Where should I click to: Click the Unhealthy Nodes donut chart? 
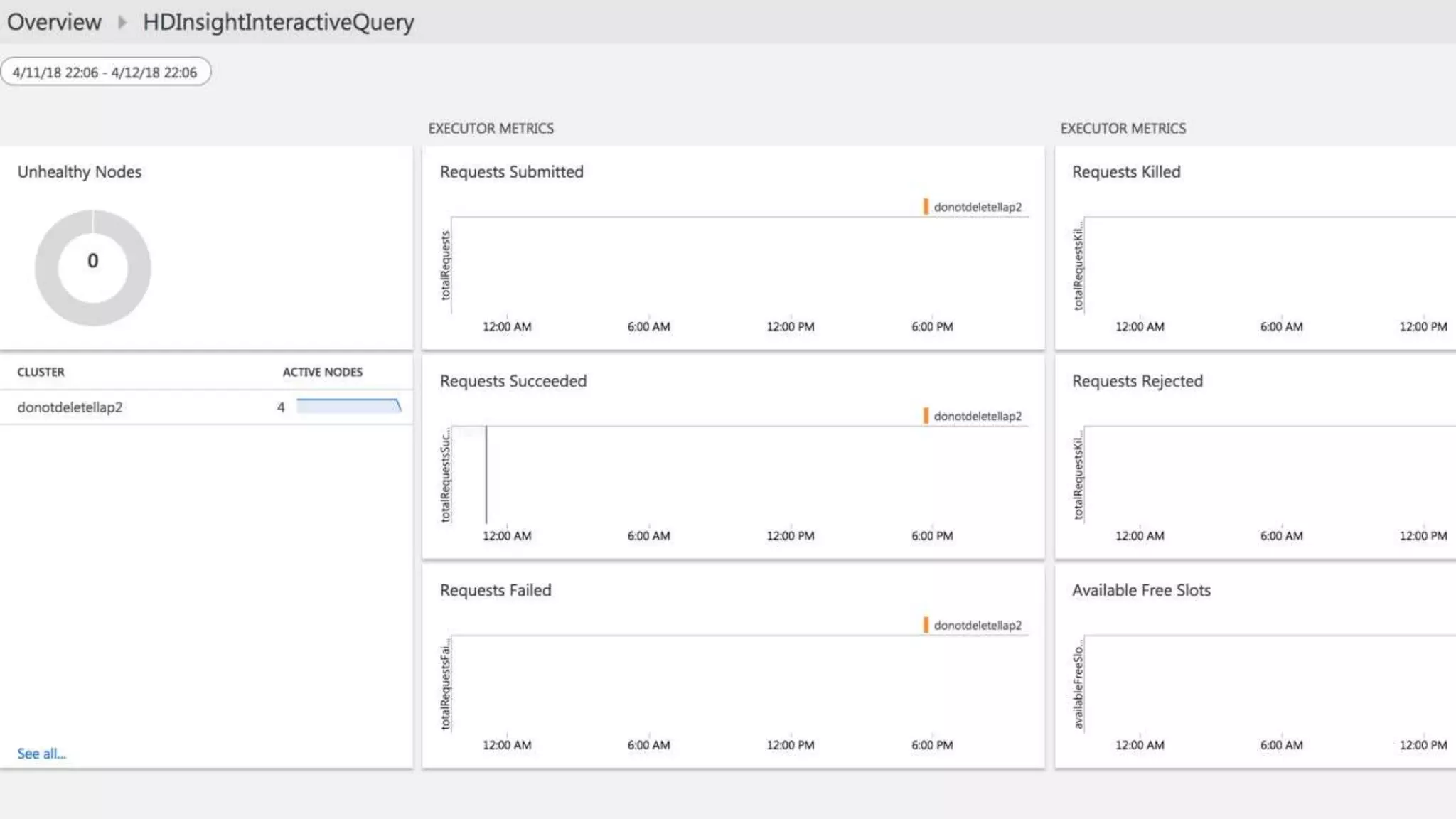coord(92,267)
